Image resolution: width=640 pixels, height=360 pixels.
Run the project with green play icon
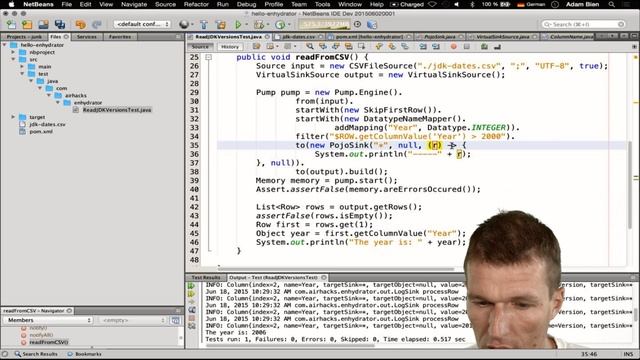point(238,25)
